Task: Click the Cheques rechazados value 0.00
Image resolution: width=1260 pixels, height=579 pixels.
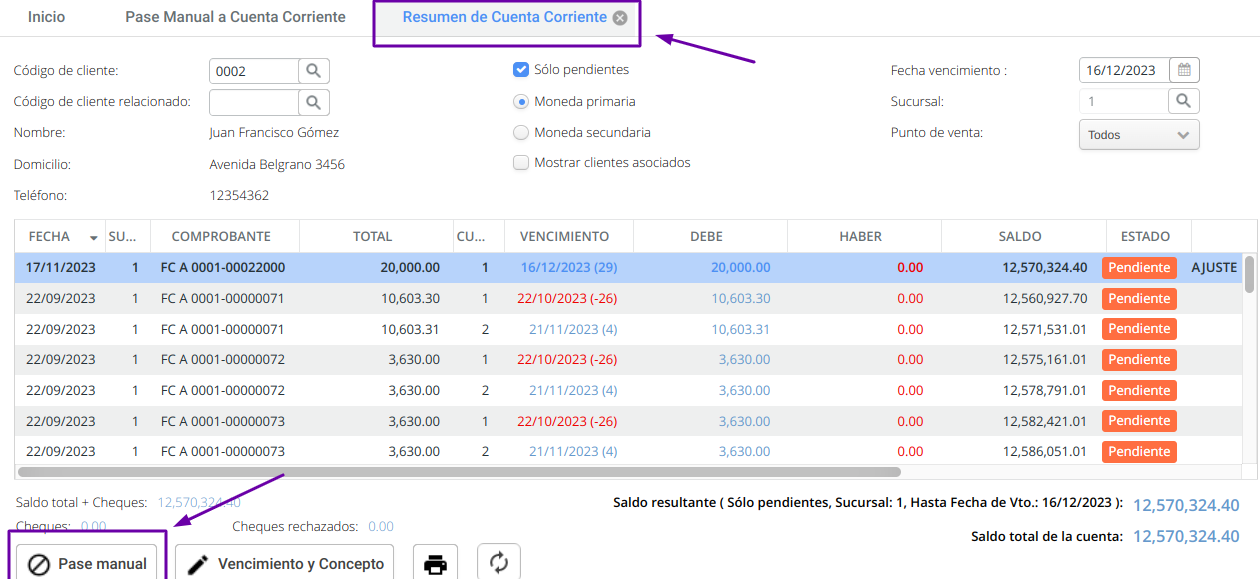Action: [x=381, y=527]
